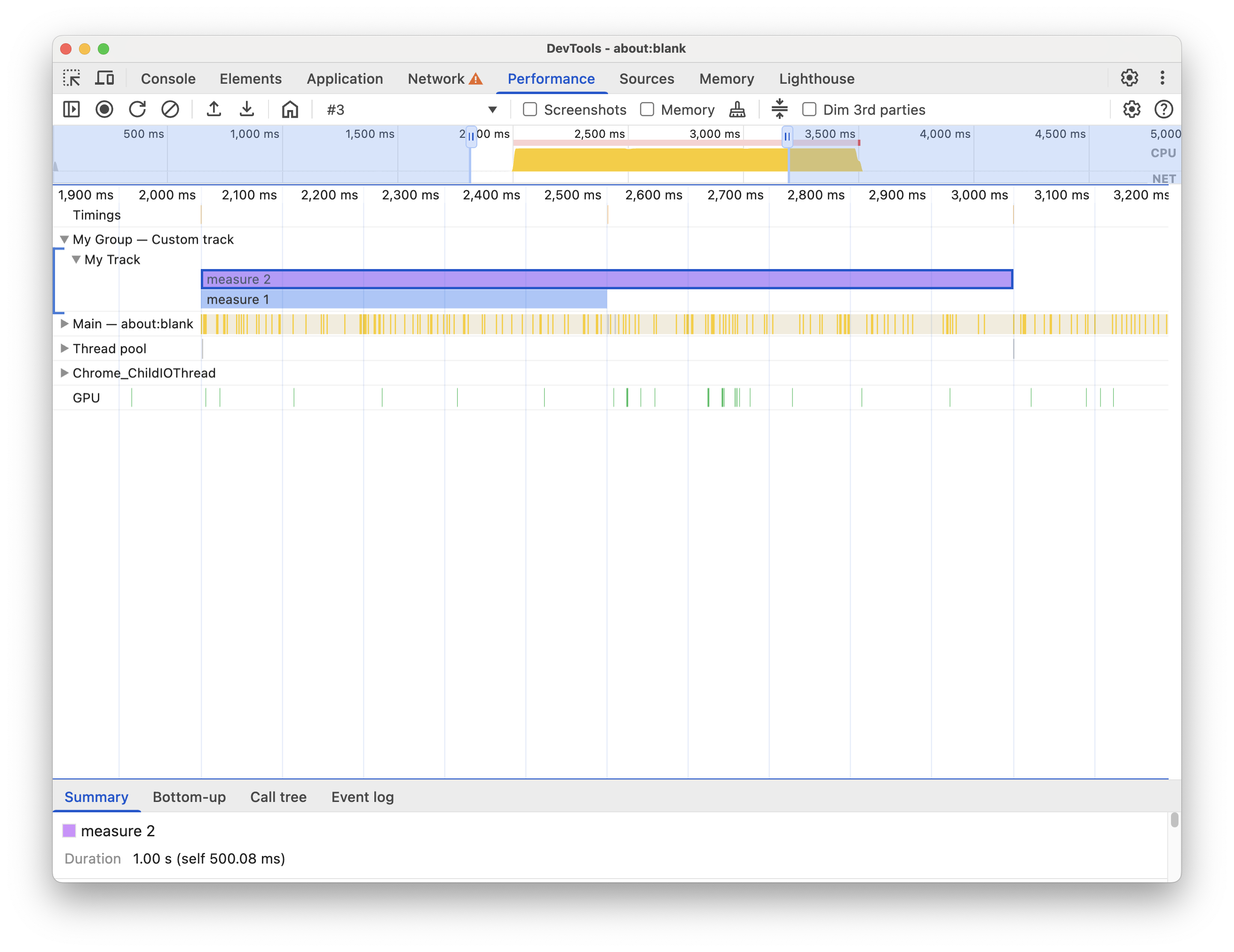Click the home/reset zoom icon
Screen dimensions: 1234x952
tap(289, 109)
